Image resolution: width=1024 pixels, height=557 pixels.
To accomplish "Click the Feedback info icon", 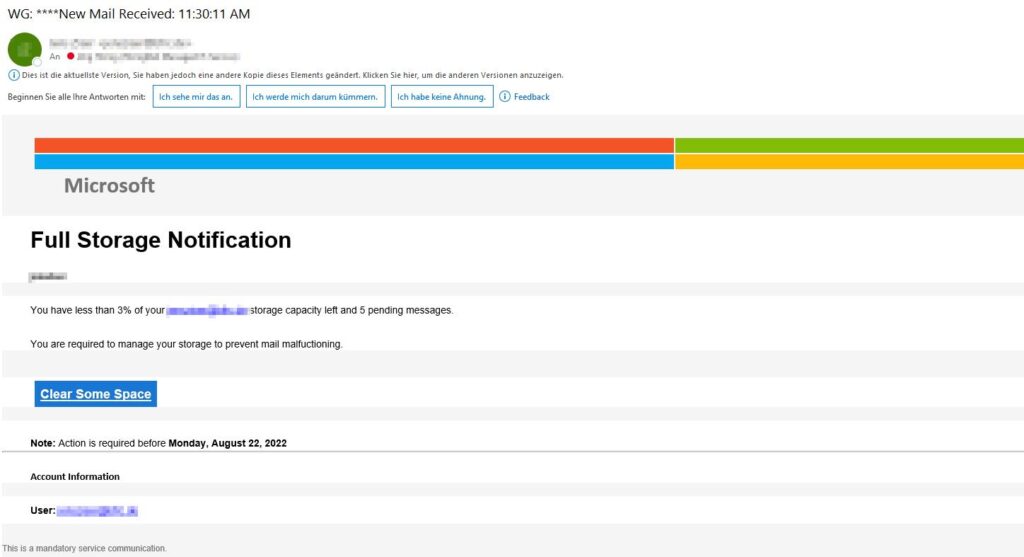I will [x=505, y=97].
